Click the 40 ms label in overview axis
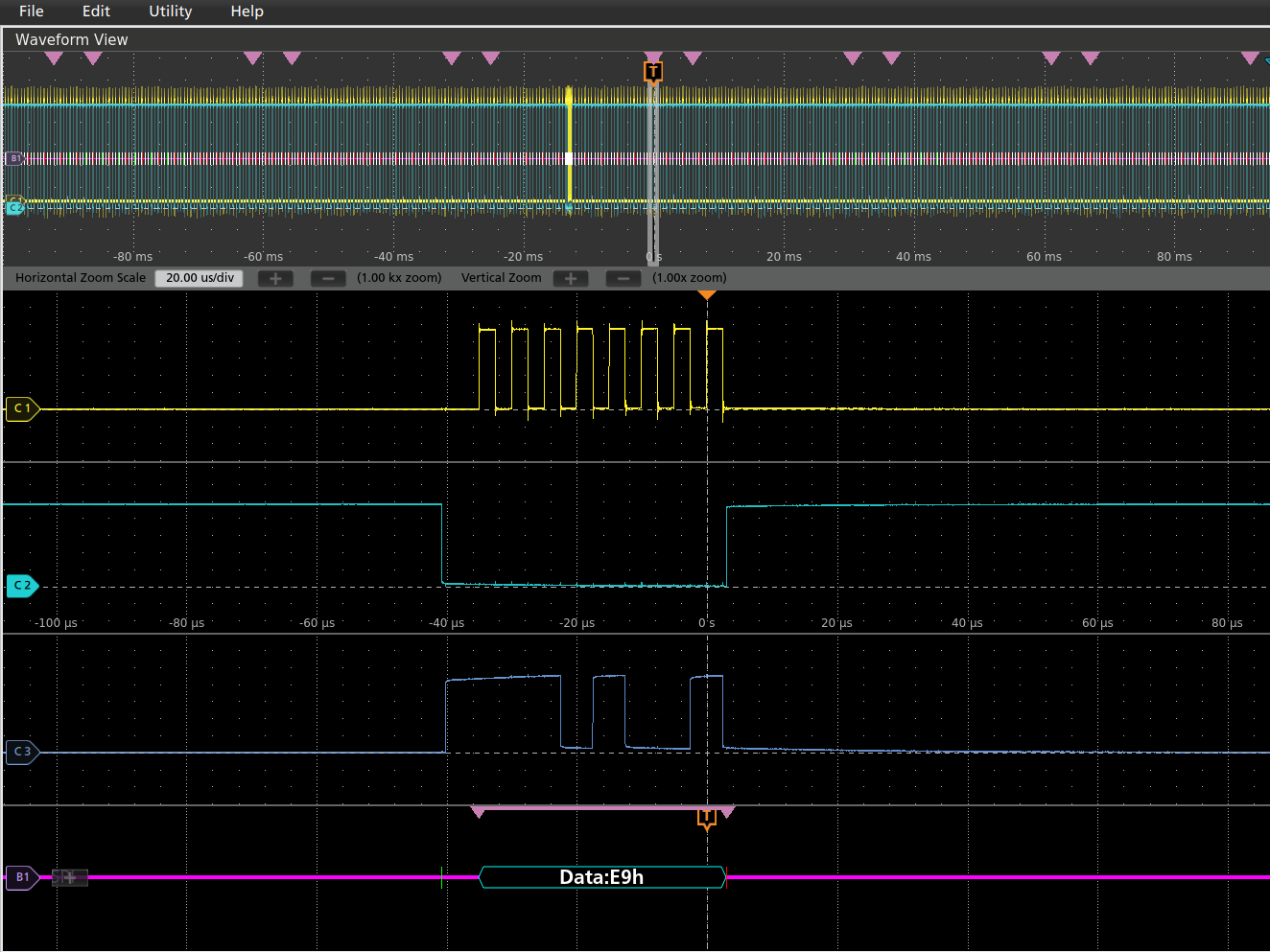The height and width of the screenshot is (952, 1270). [x=913, y=257]
